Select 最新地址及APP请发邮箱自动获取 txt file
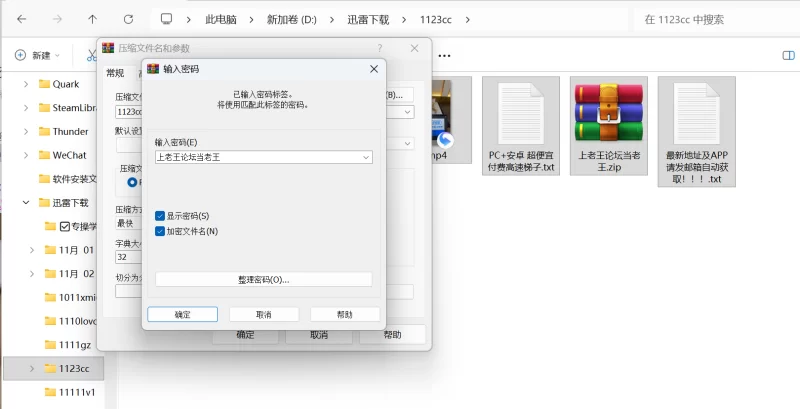The image size is (800, 409). (x=696, y=132)
